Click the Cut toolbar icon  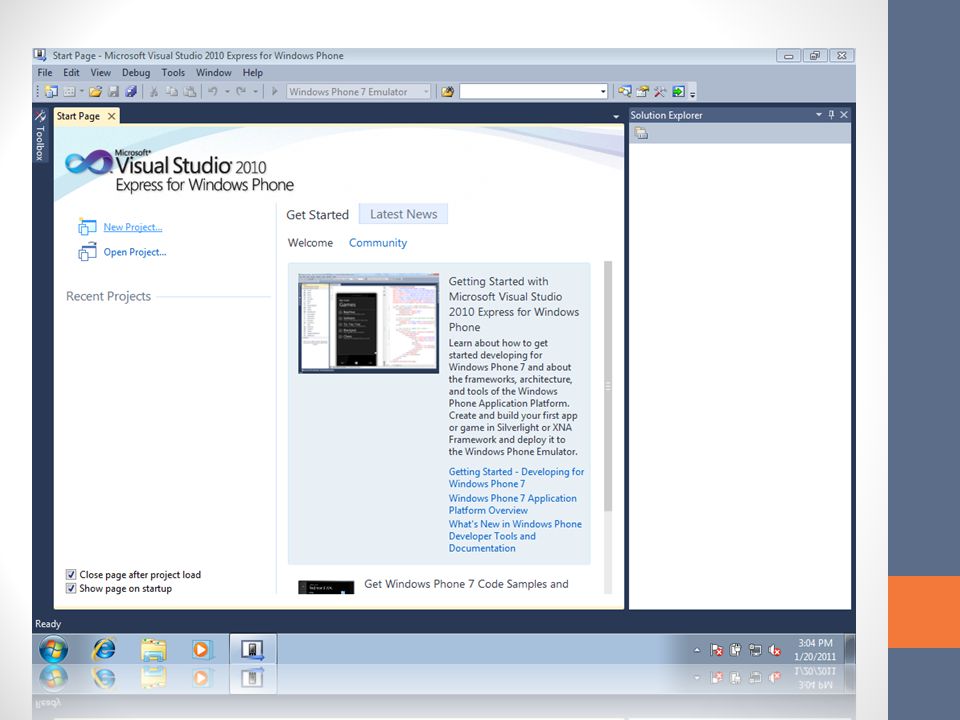(x=154, y=92)
